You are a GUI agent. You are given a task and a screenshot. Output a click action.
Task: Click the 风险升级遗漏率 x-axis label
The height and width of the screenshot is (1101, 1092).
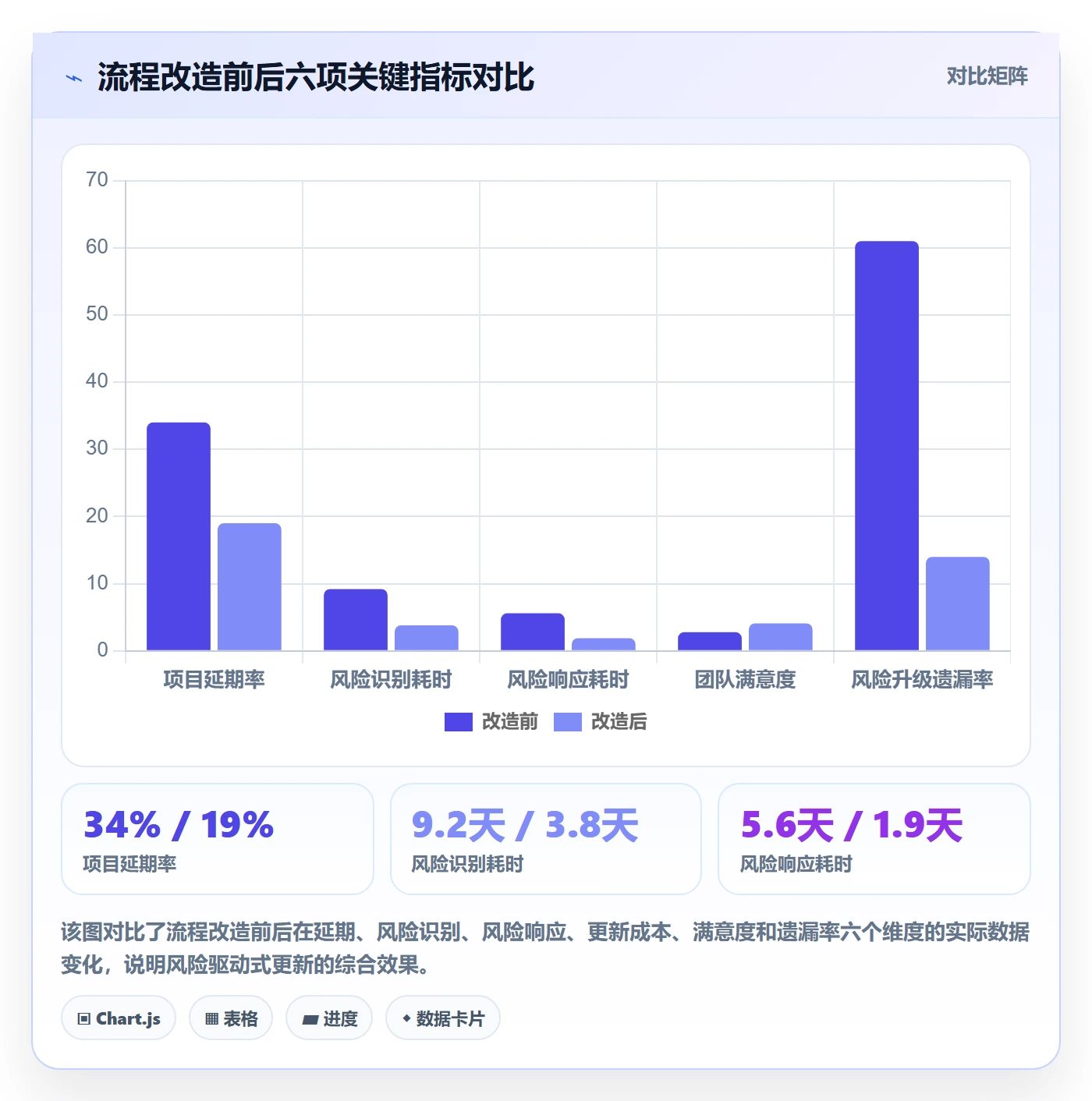[923, 680]
